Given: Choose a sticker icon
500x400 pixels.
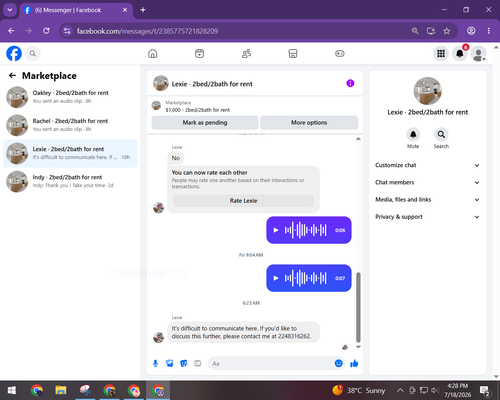Looking at the screenshot, I should pos(184,363).
